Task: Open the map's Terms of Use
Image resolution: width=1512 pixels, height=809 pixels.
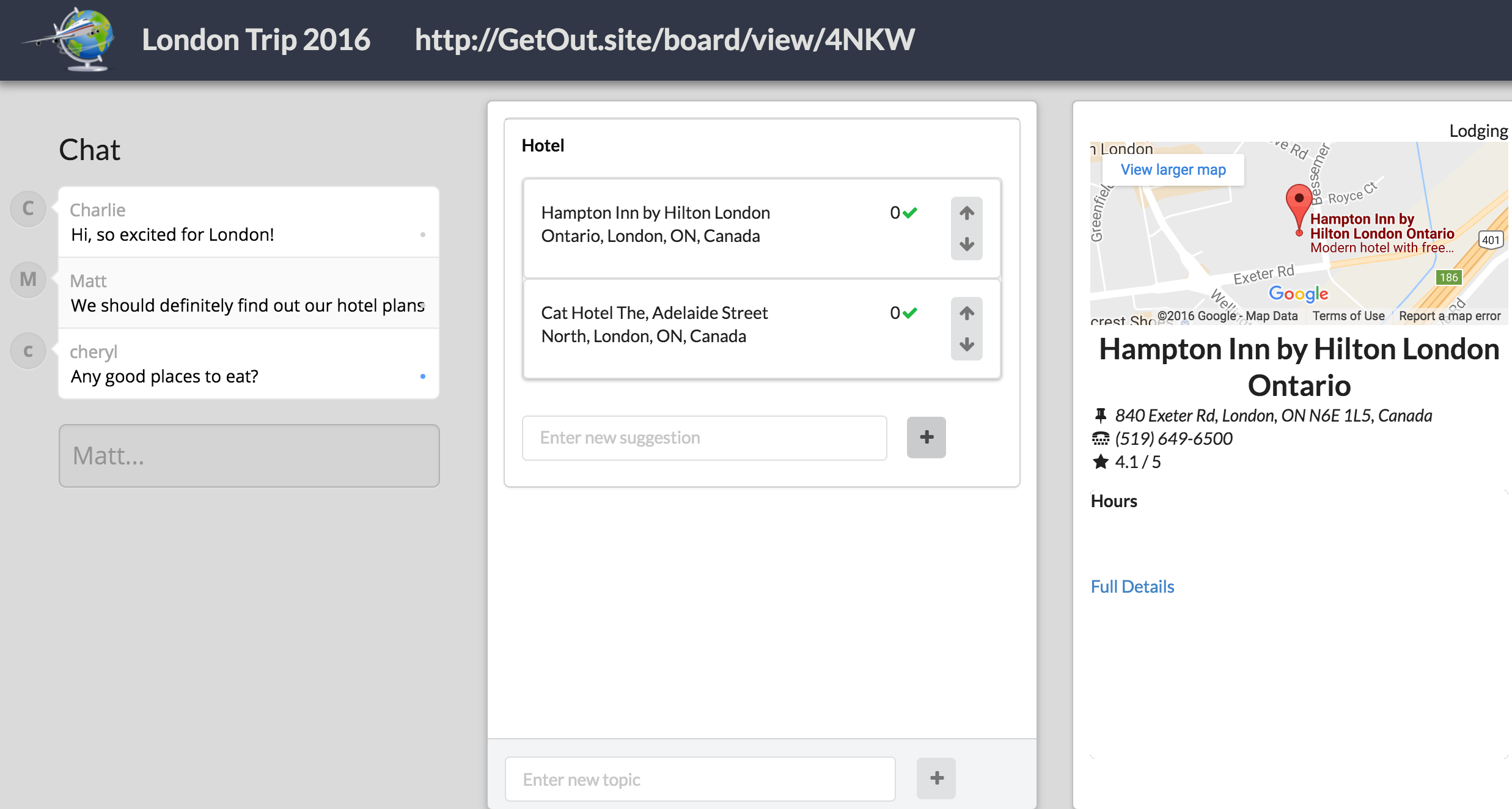Action: (1348, 316)
